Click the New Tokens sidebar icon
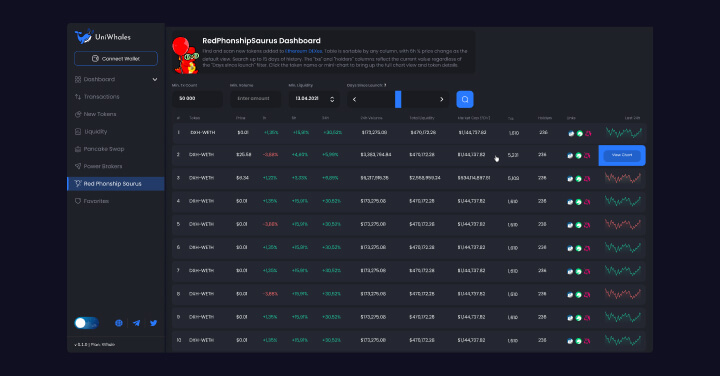The image size is (720, 376). point(78,114)
